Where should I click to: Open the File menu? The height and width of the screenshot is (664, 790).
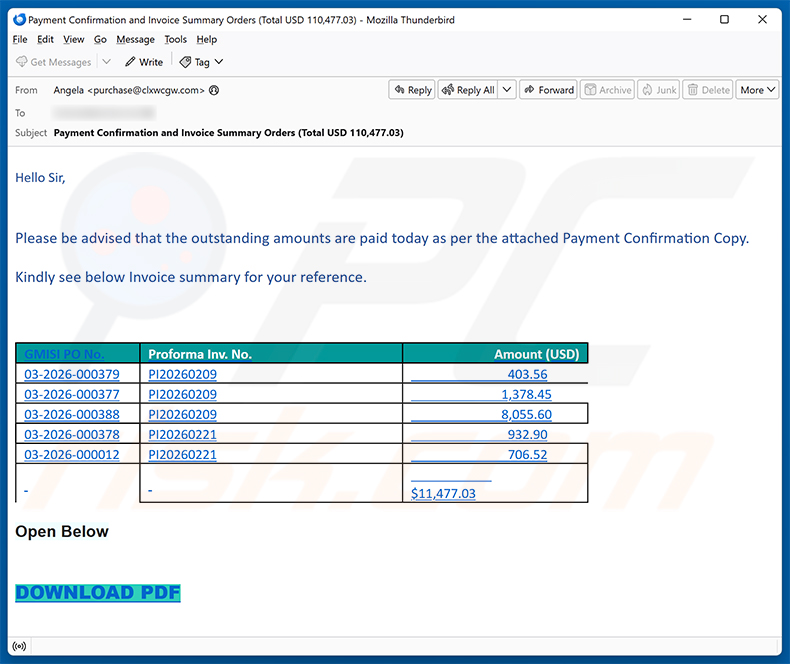tap(20, 39)
